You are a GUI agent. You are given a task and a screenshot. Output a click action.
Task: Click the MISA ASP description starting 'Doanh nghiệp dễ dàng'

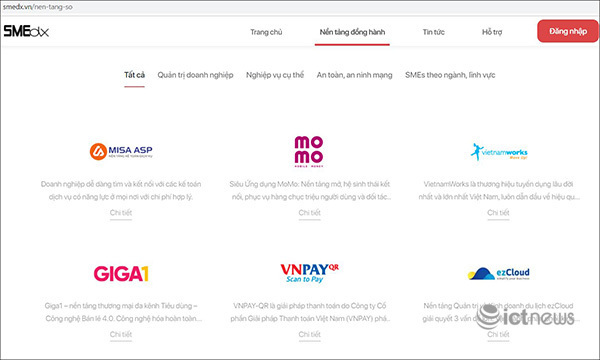pyautogui.click(x=121, y=191)
